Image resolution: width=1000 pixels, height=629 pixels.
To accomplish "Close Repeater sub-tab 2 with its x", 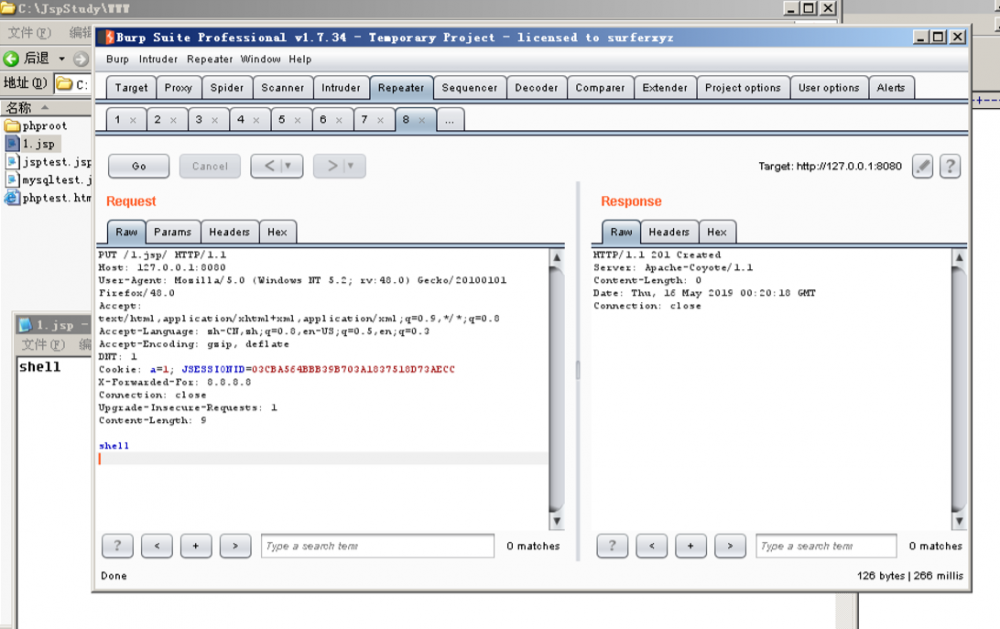I will click(x=173, y=120).
